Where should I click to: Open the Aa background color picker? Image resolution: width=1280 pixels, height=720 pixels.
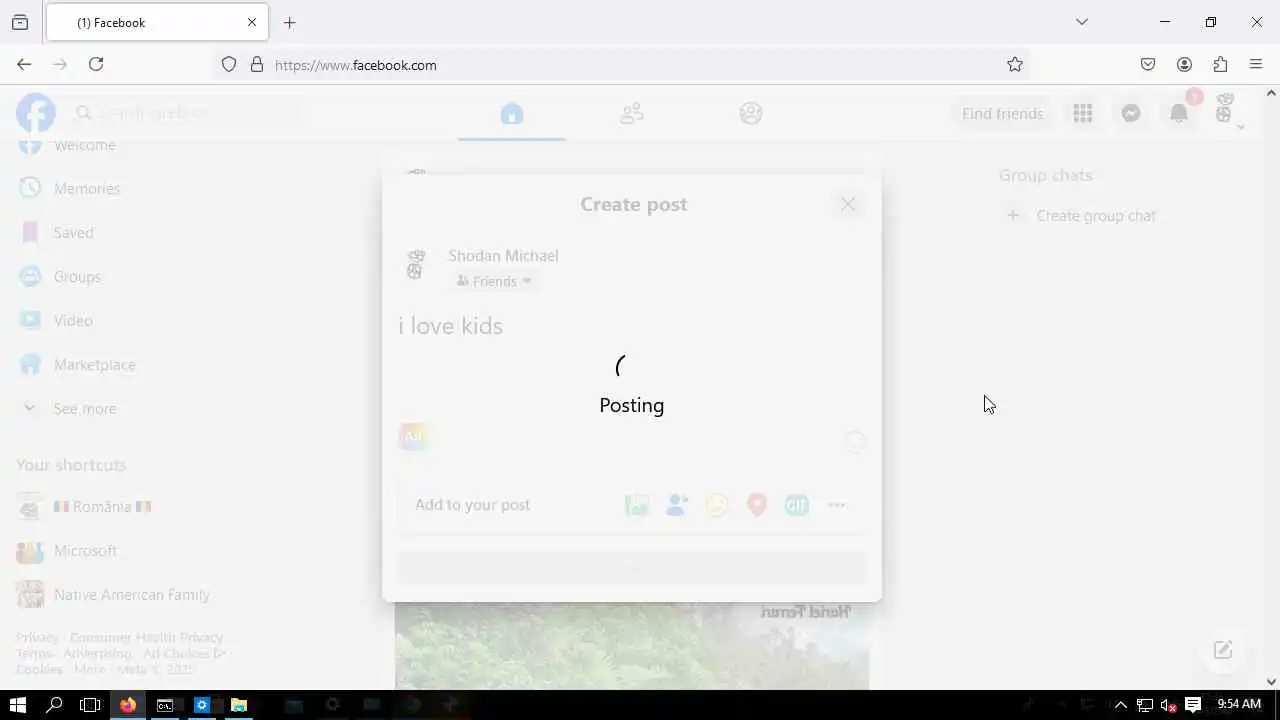pos(413,436)
